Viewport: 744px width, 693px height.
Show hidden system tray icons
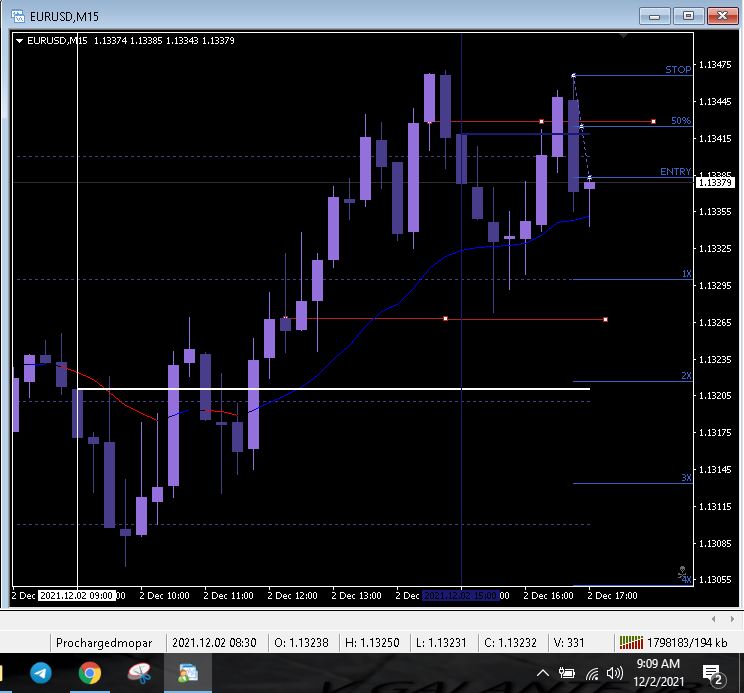pyautogui.click(x=543, y=673)
